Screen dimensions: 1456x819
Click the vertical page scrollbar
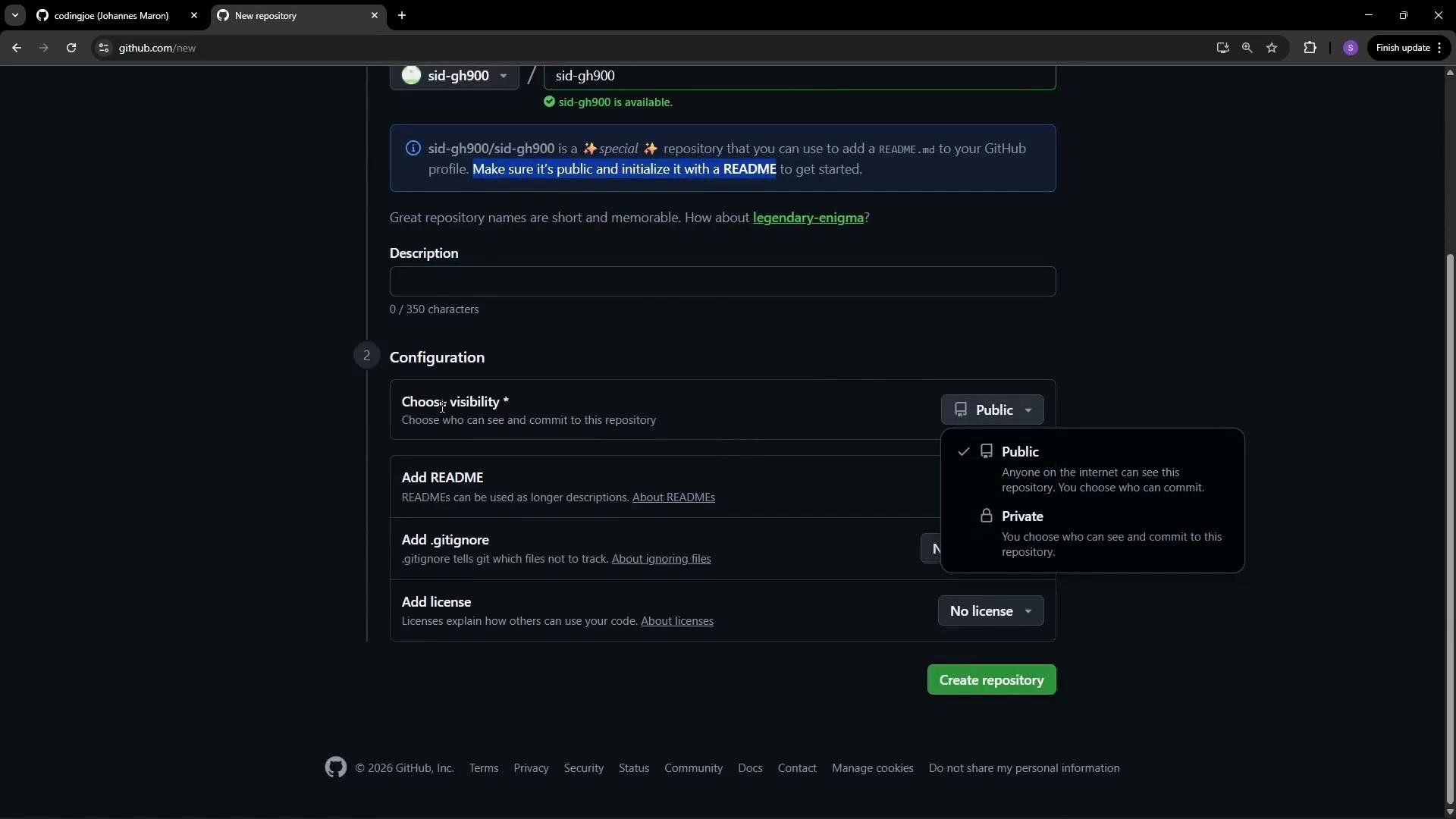[1450, 529]
